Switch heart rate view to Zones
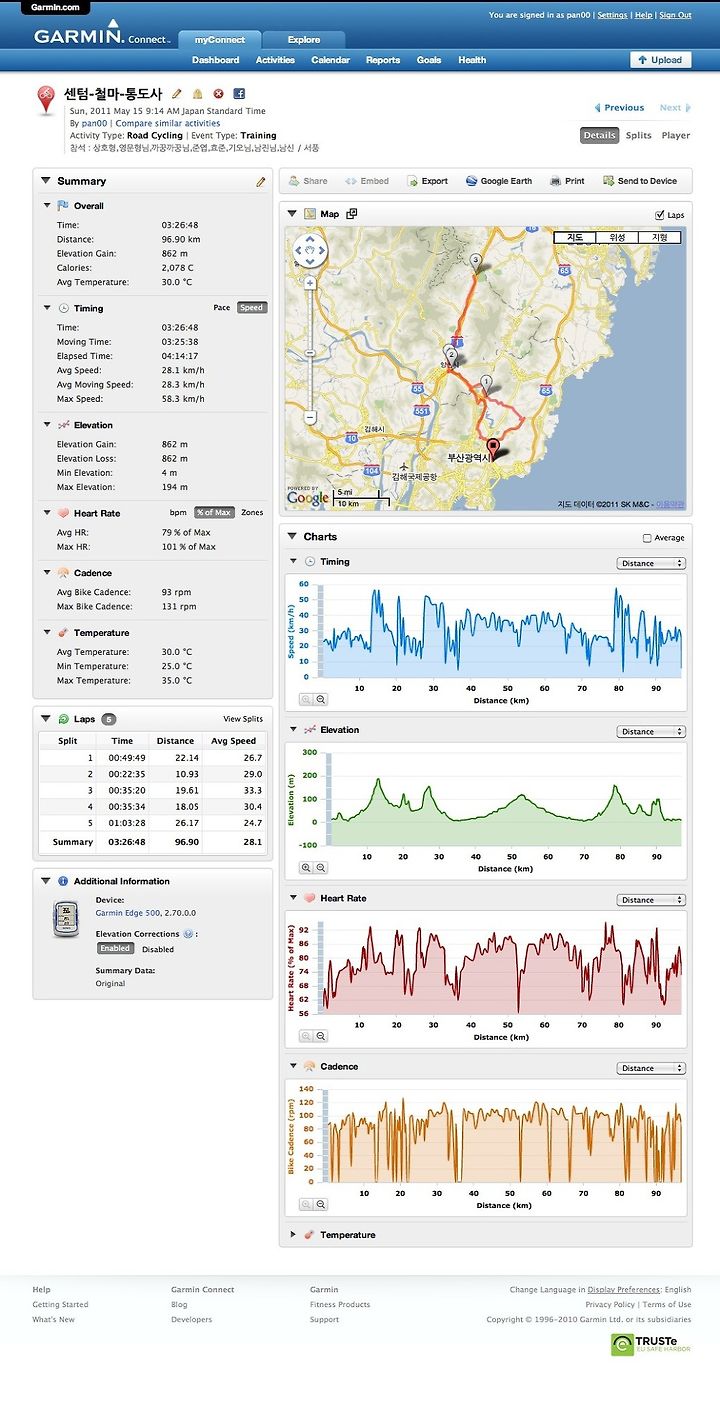Viewport: 720px width, 1409px height. coord(252,513)
